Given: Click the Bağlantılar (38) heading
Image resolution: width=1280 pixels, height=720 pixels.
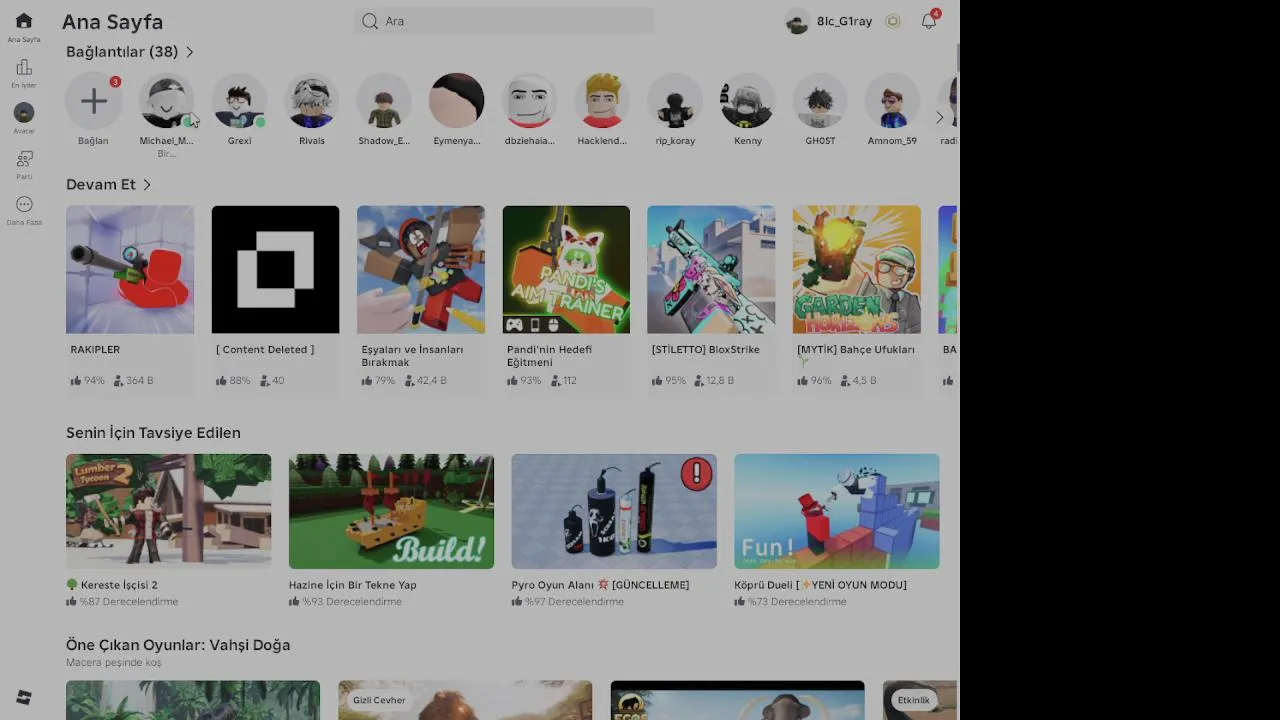Looking at the screenshot, I should 122,51.
